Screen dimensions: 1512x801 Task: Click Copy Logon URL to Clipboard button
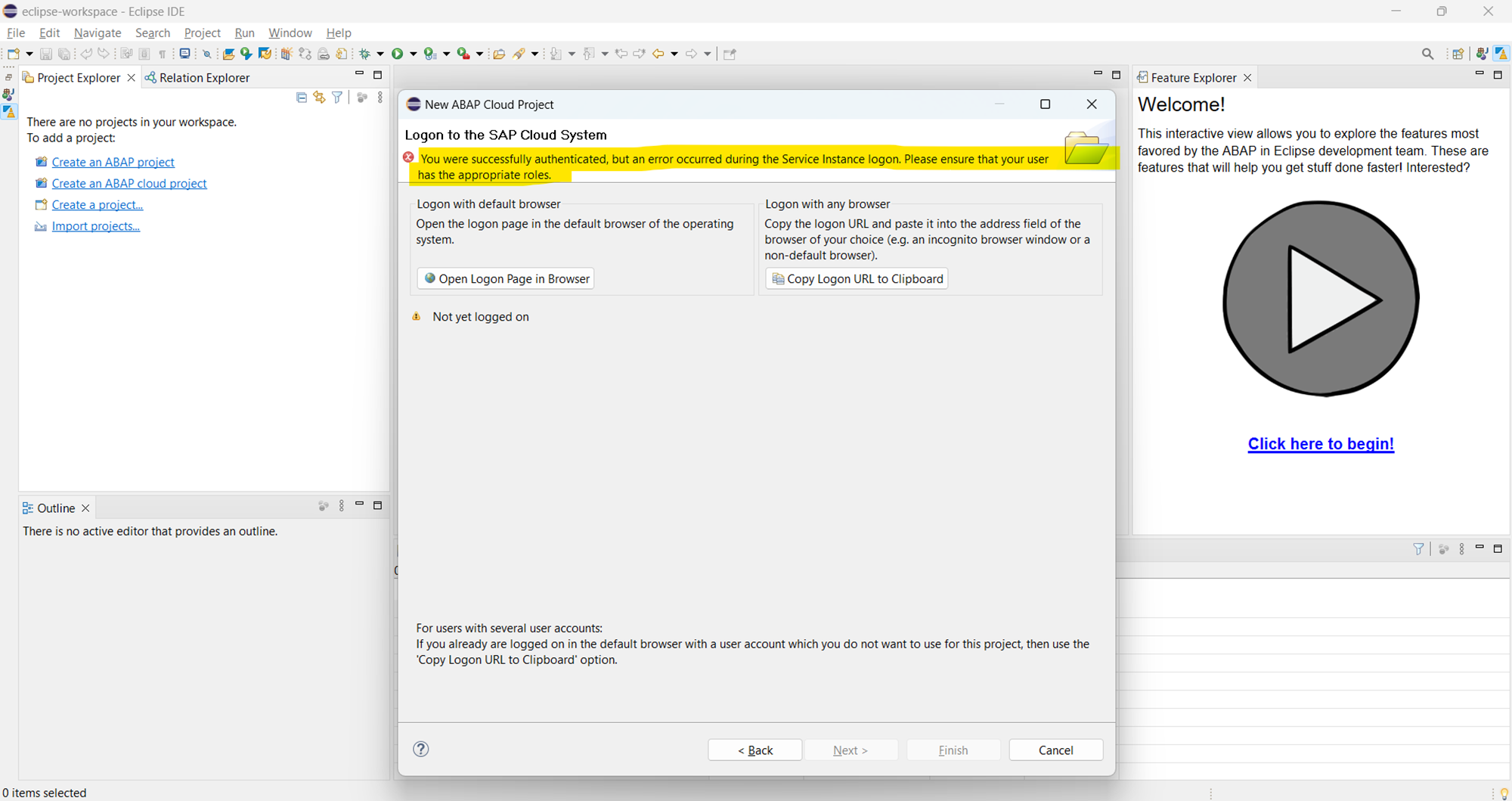click(x=857, y=278)
